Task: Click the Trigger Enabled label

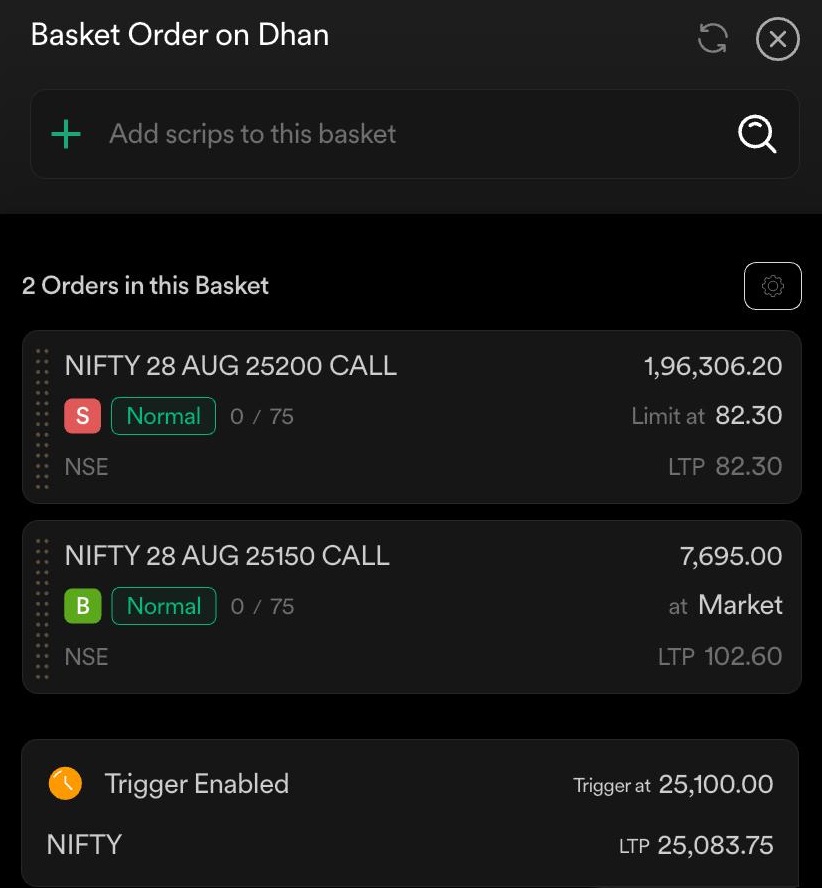Action: [196, 784]
